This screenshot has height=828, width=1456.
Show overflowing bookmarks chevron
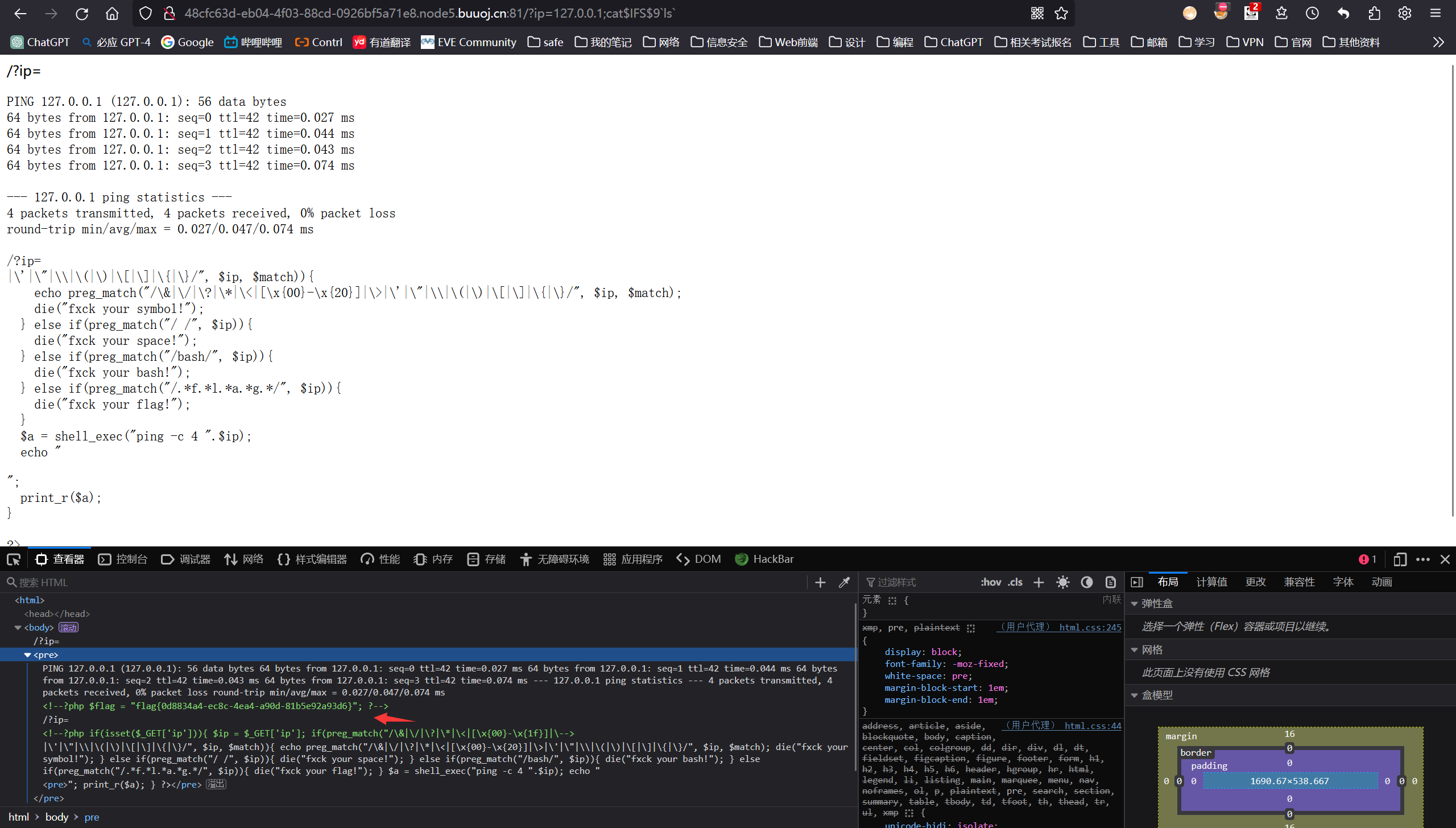coord(1438,42)
